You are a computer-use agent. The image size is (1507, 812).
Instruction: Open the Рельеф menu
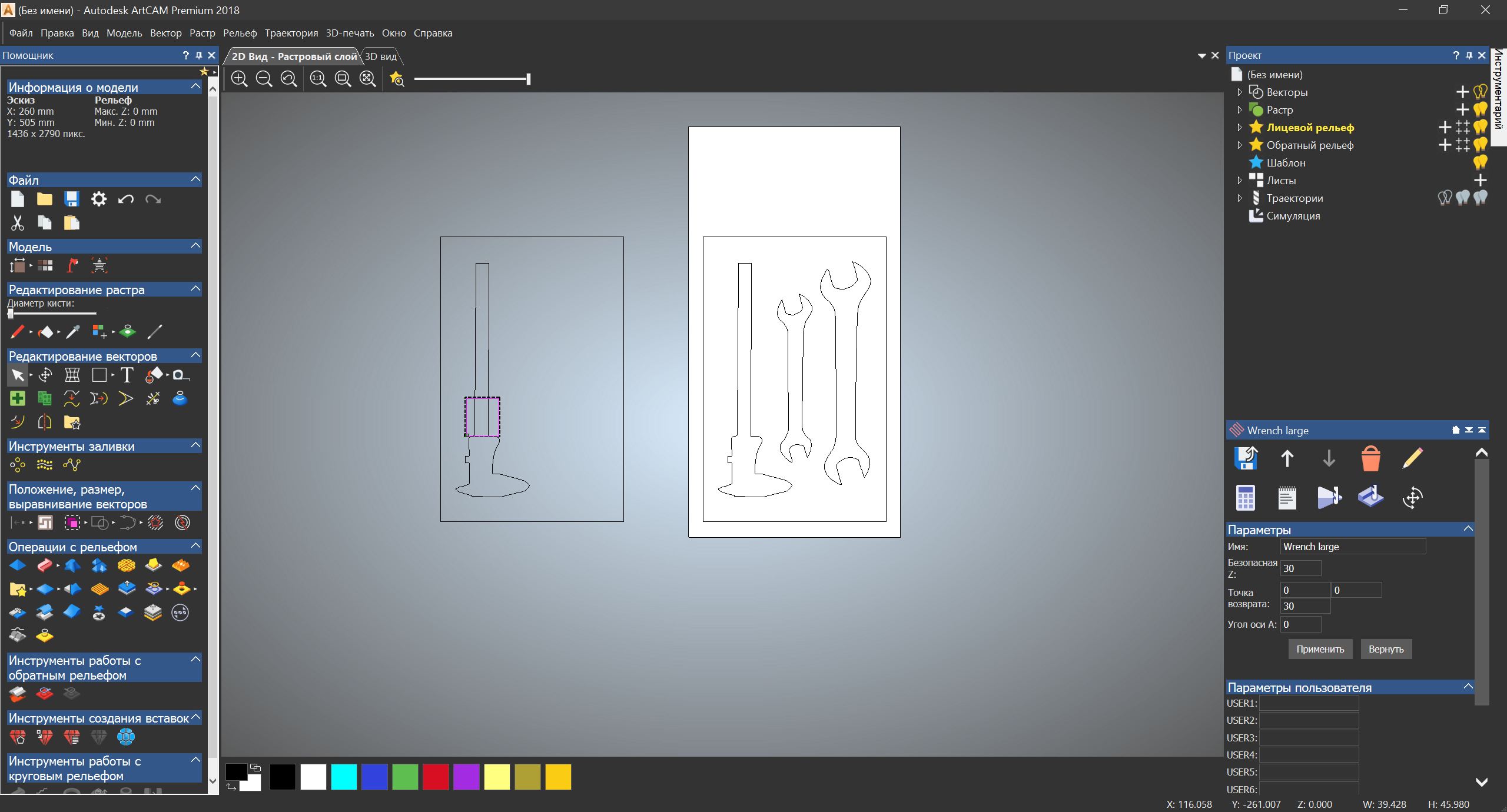(x=240, y=33)
